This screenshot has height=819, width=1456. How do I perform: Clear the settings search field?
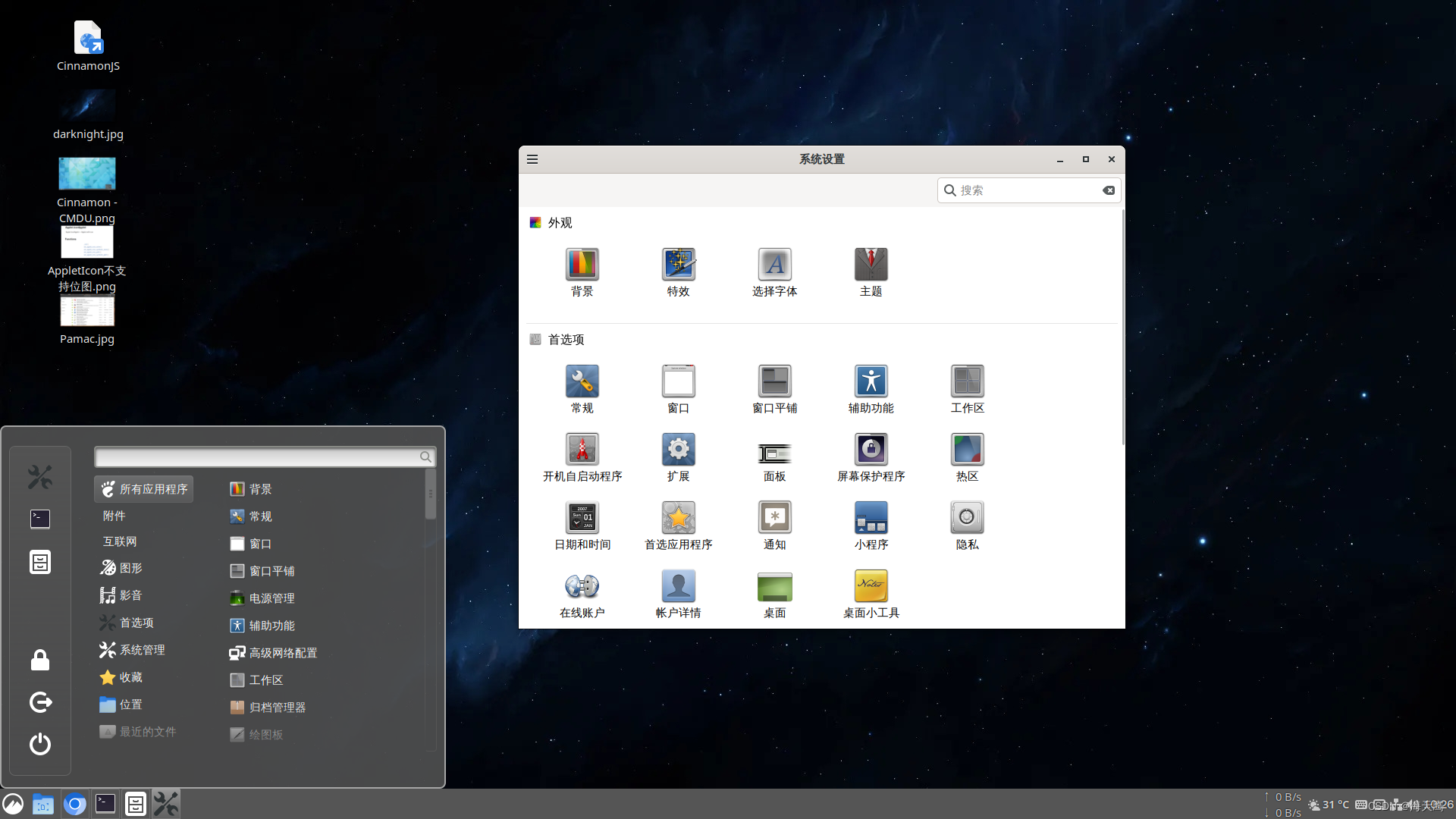[1109, 190]
